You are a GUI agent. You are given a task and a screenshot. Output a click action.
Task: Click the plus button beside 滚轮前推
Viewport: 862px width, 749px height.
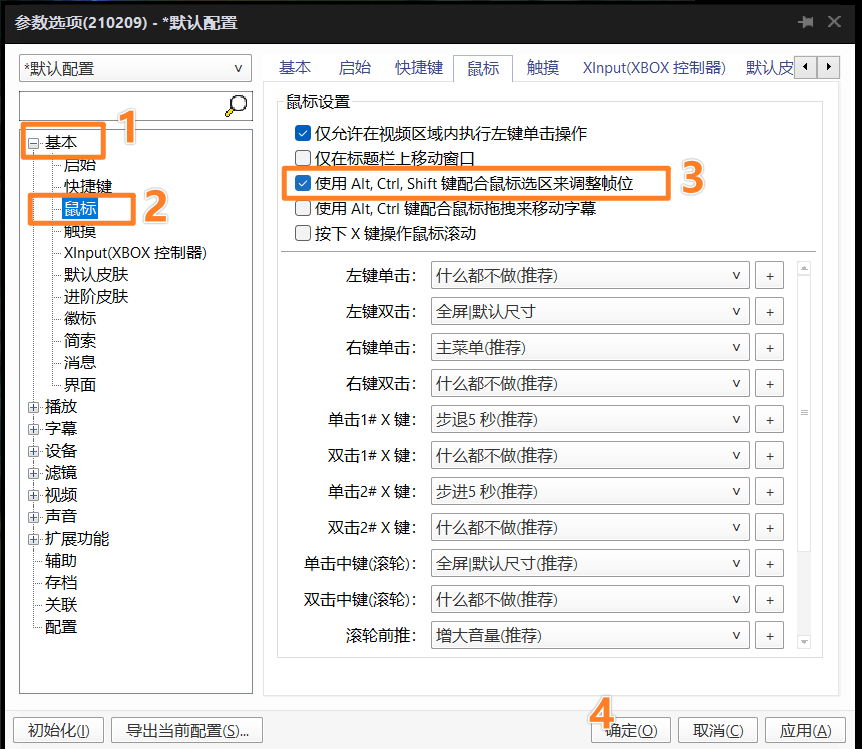tap(769, 636)
